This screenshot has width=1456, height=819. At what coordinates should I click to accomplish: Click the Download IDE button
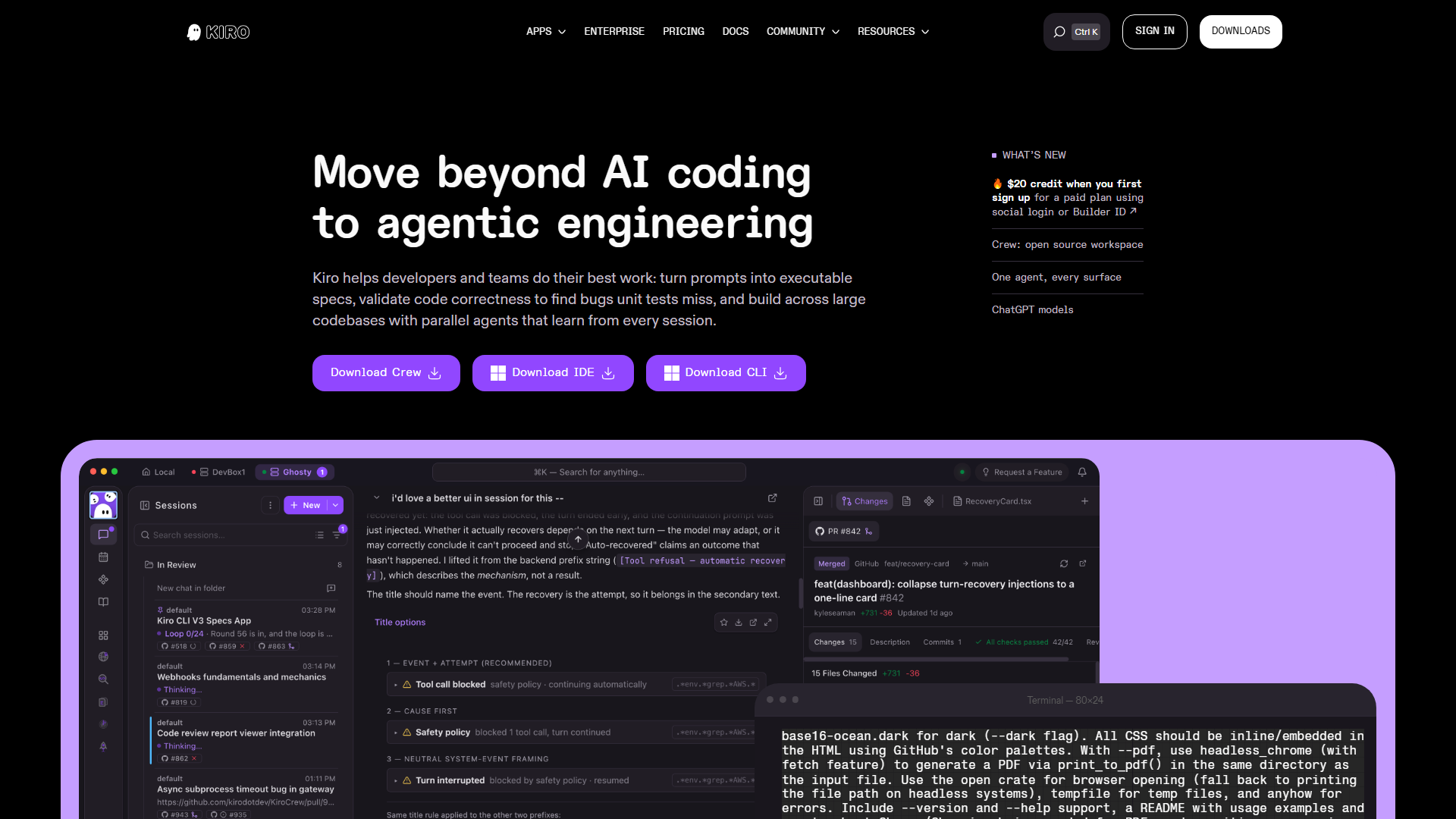(x=553, y=373)
